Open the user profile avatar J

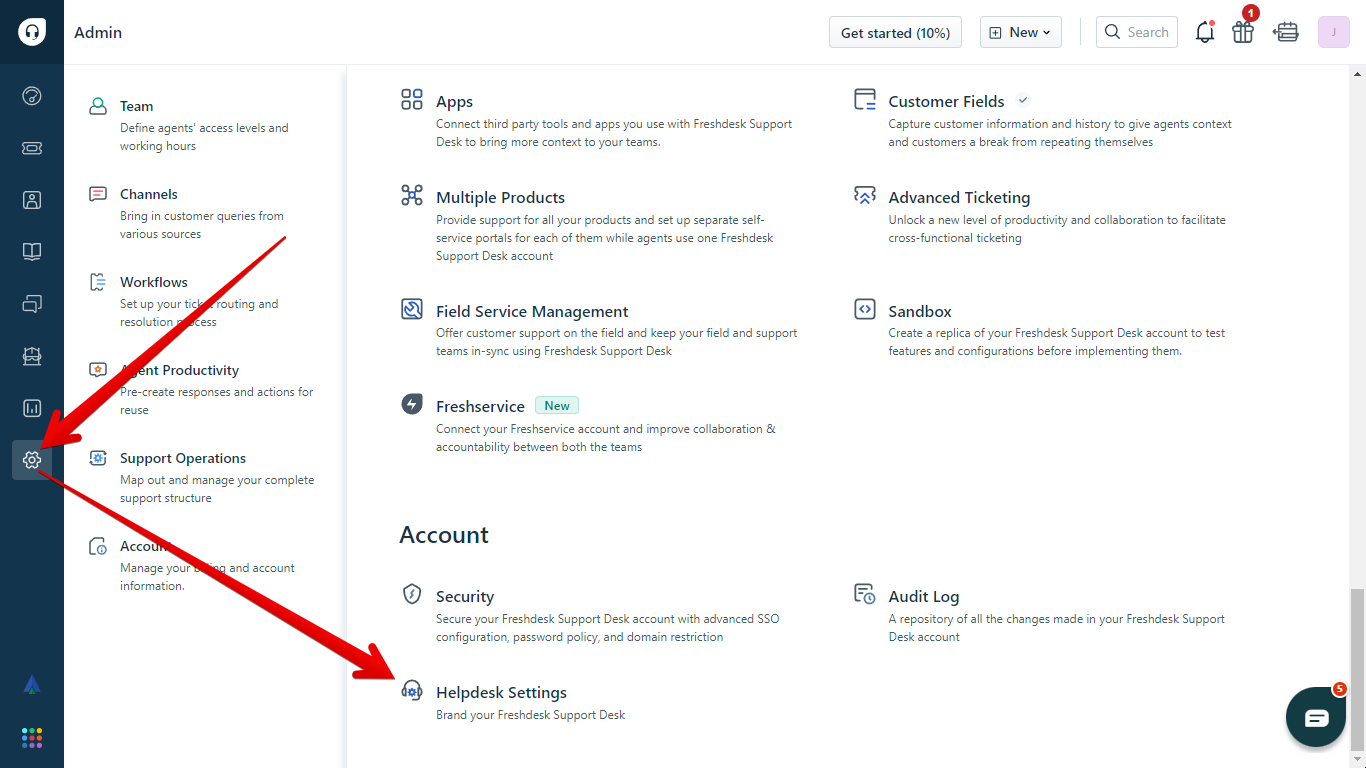(x=1334, y=32)
